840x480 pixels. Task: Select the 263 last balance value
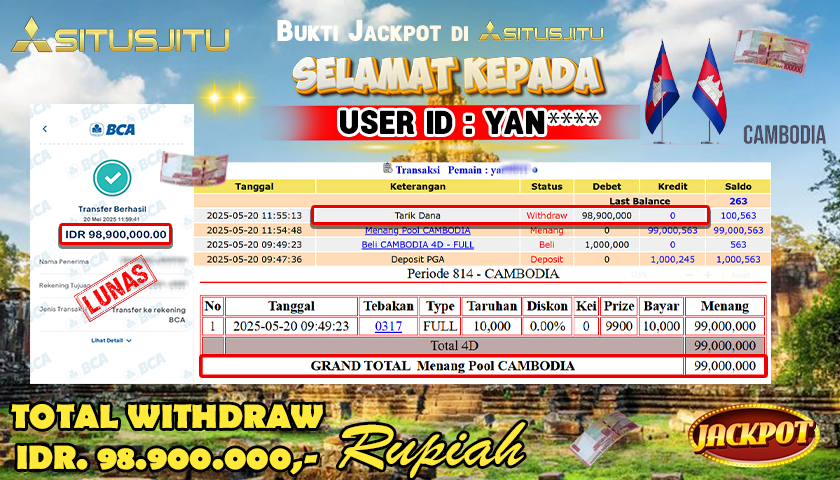coord(738,201)
